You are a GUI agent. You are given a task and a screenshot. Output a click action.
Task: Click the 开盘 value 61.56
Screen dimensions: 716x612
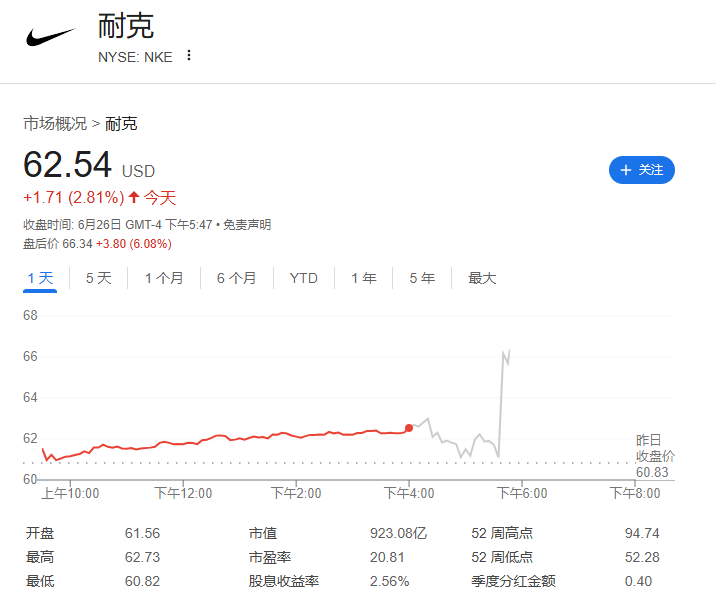coord(142,533)
